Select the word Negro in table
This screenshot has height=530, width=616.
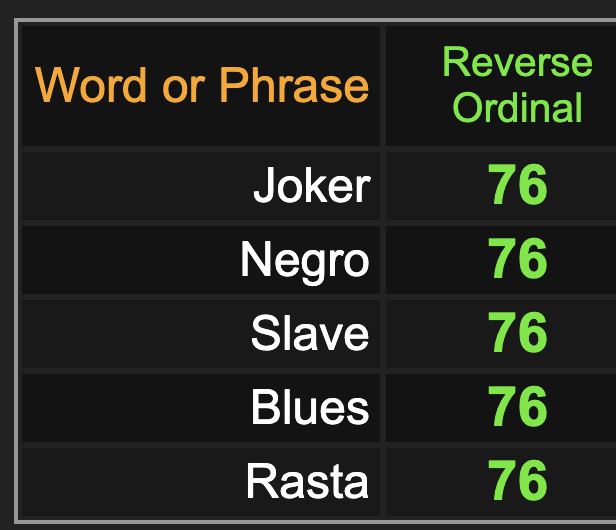(x=305, y=260)
